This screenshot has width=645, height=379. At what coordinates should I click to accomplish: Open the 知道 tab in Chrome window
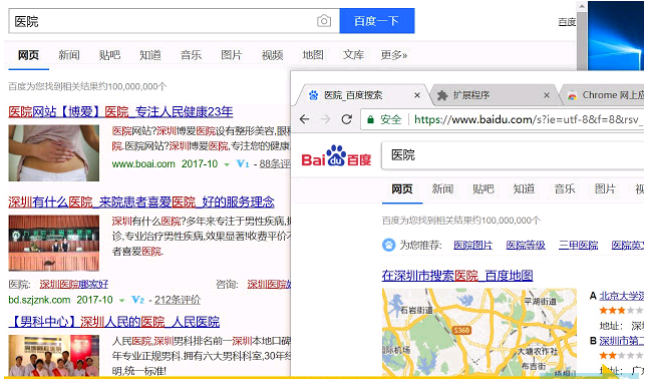[524, 189]
